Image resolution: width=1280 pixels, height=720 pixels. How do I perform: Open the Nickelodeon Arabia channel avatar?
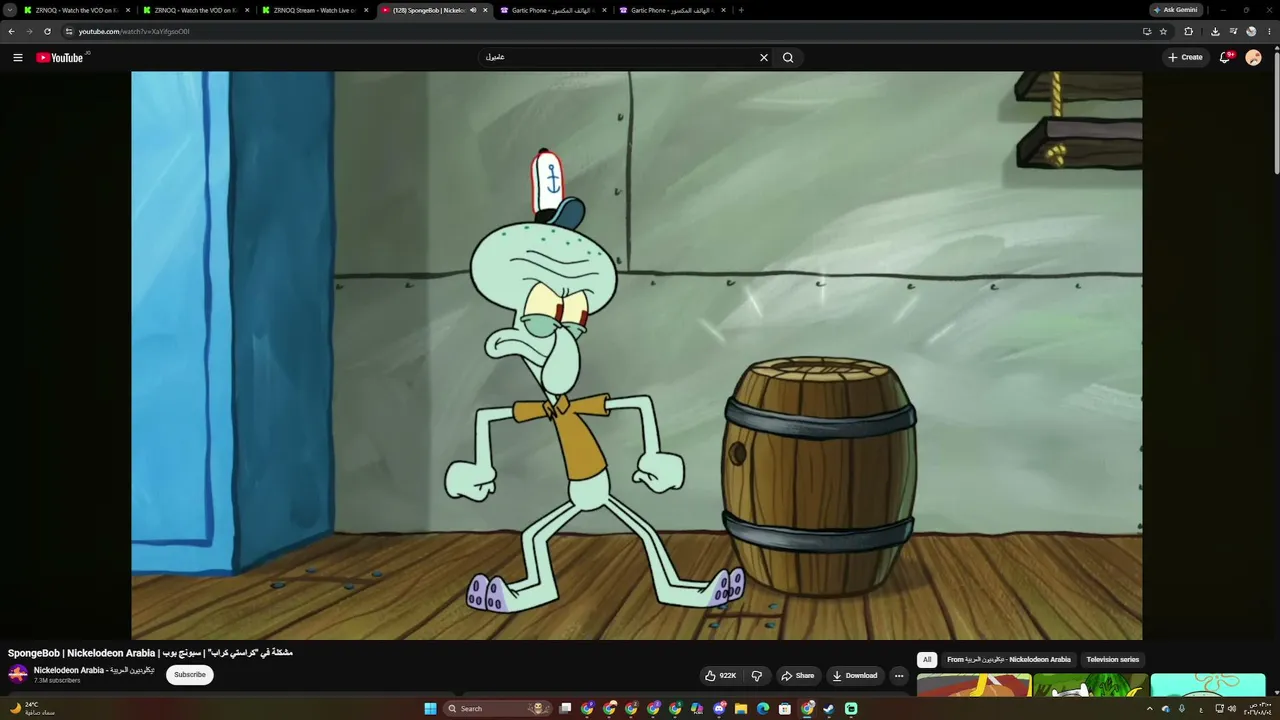[x=18, y=675]
